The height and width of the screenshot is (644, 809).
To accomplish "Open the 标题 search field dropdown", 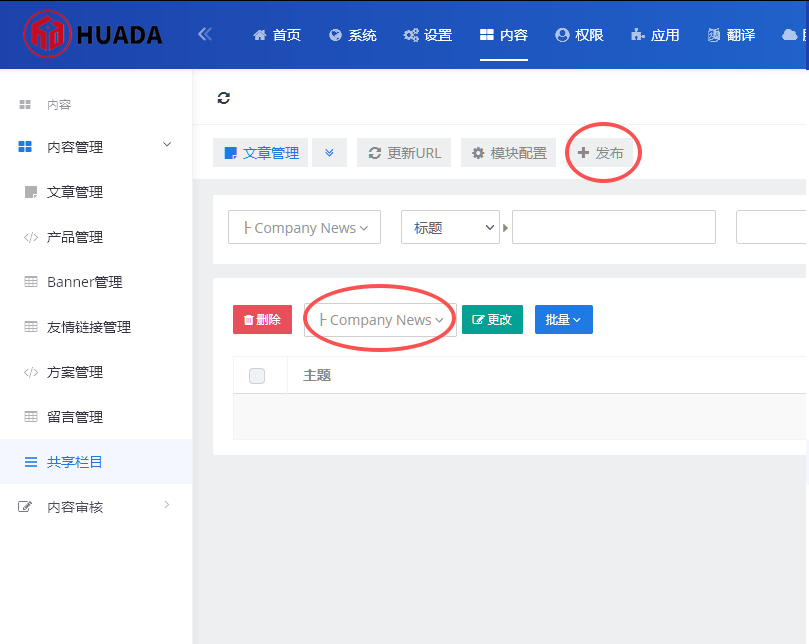I will [x=450, y=227].
